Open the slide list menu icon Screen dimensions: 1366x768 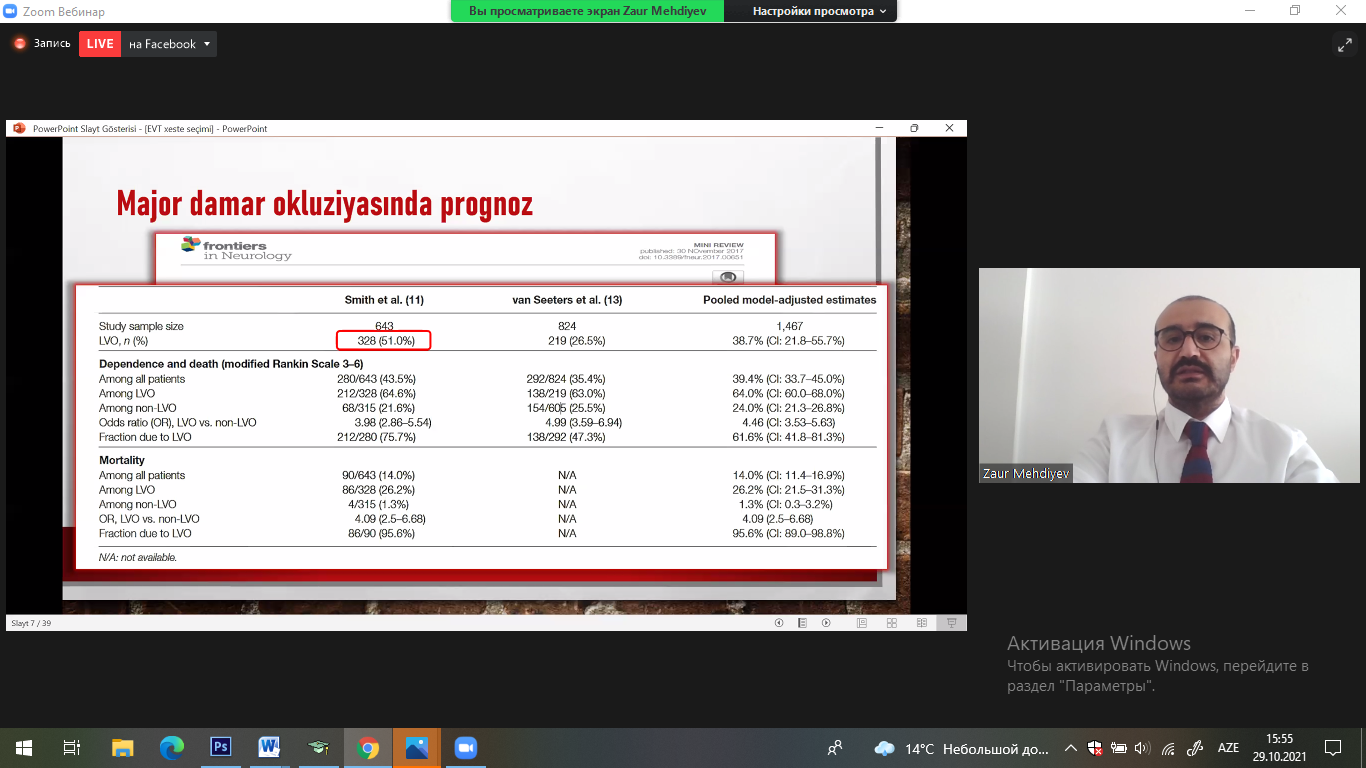point(802,623)
